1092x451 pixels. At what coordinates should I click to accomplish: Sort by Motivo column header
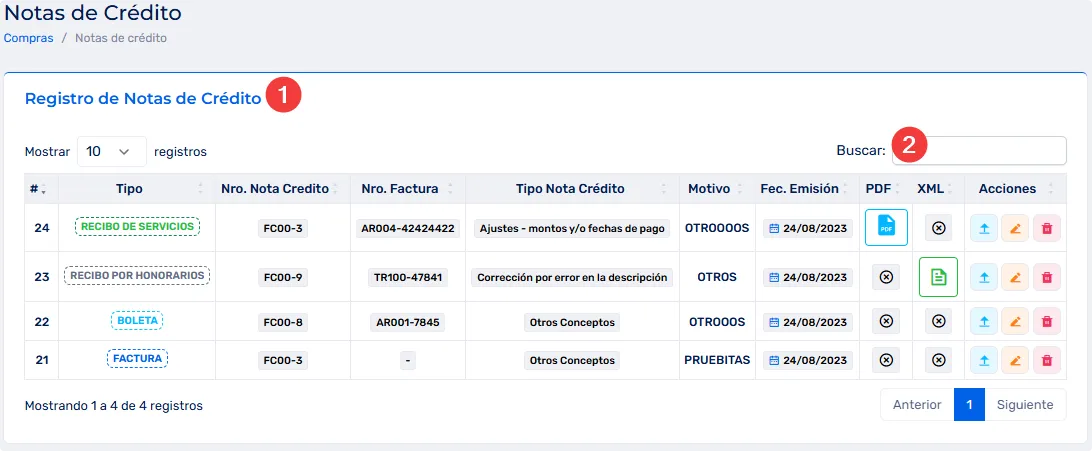709,189
